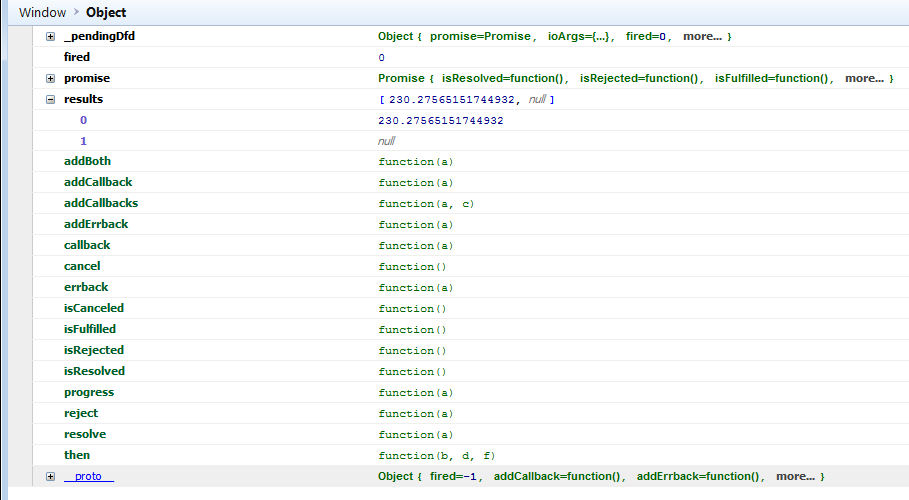This screenshot has width=909, height=500.
Task: Click the results array summary value
Action: point(467,99)
